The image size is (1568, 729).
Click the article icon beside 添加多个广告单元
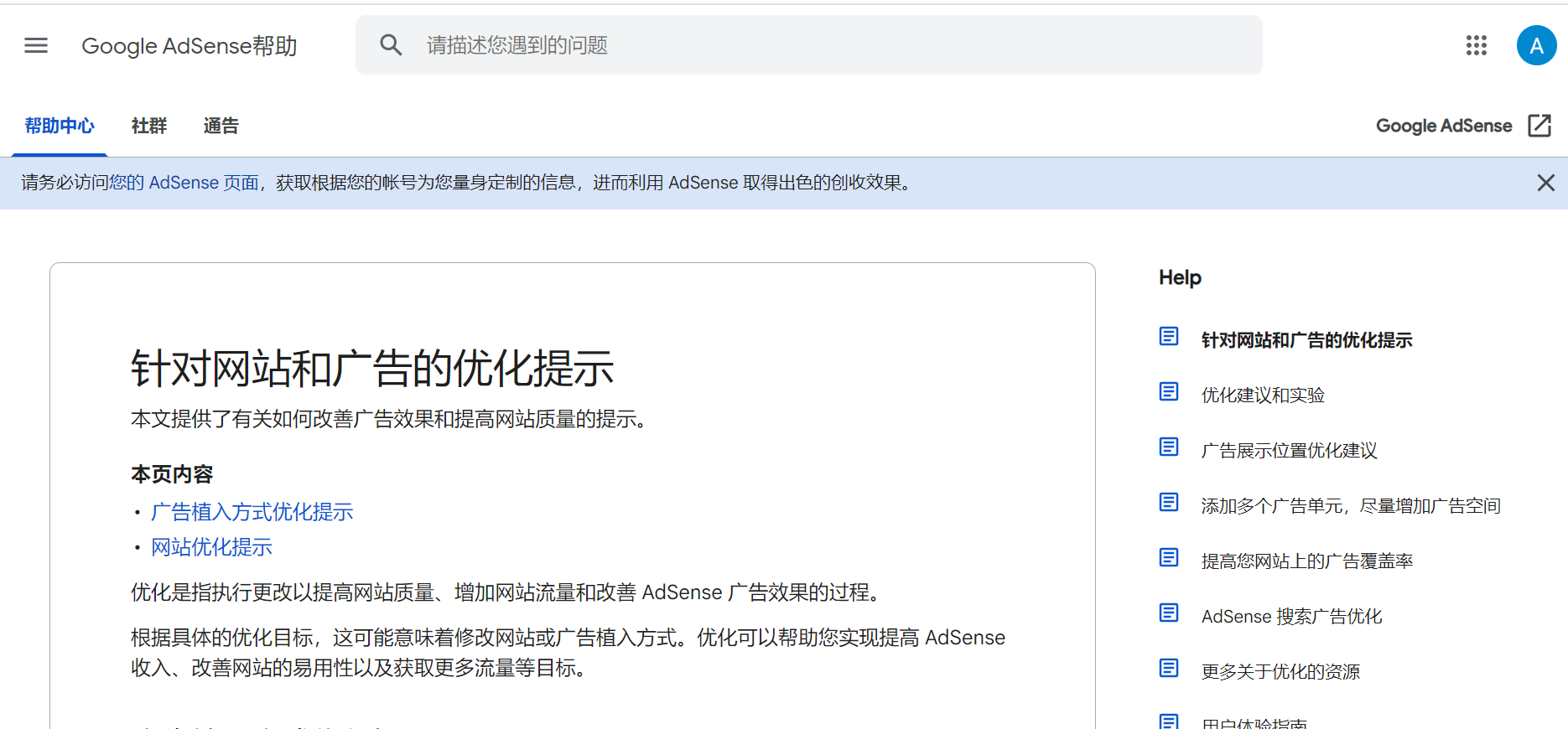pos(1169,503)
